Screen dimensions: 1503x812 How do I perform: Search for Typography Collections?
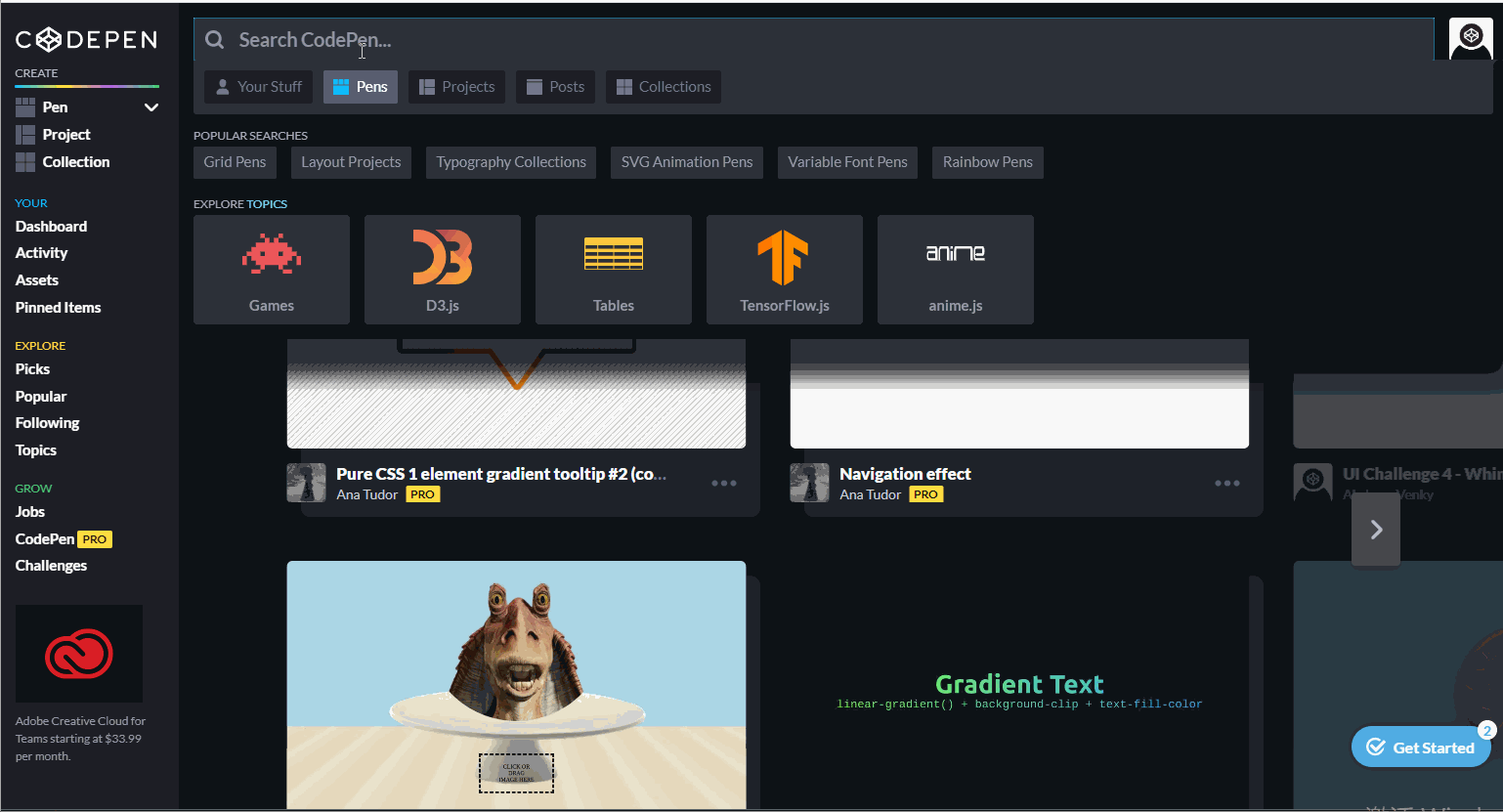coord(511,162)
